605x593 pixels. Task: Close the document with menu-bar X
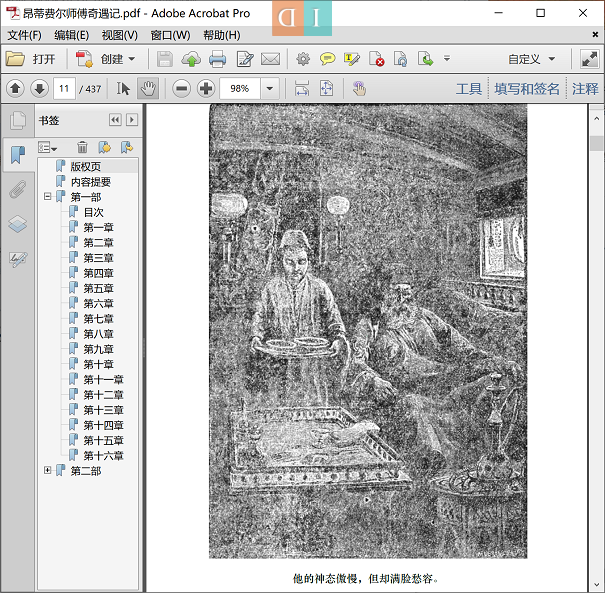595,35
